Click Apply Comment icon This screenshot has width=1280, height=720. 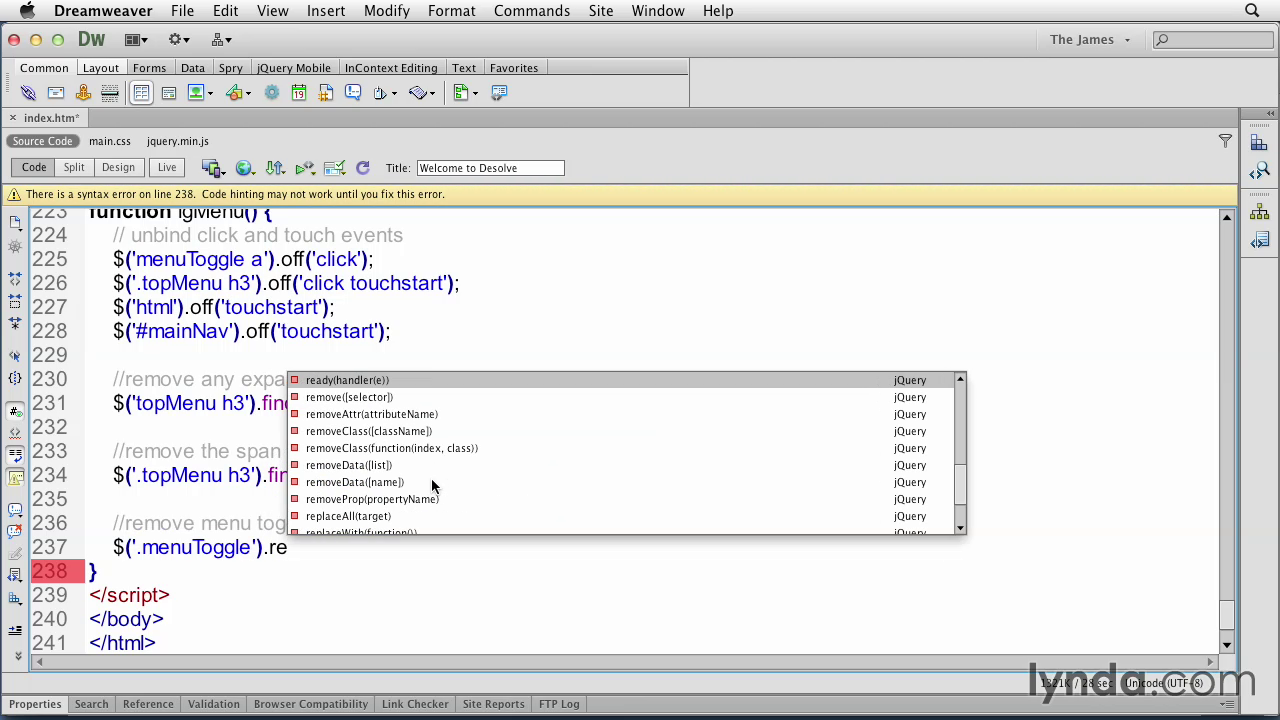(x=15, y=509)
